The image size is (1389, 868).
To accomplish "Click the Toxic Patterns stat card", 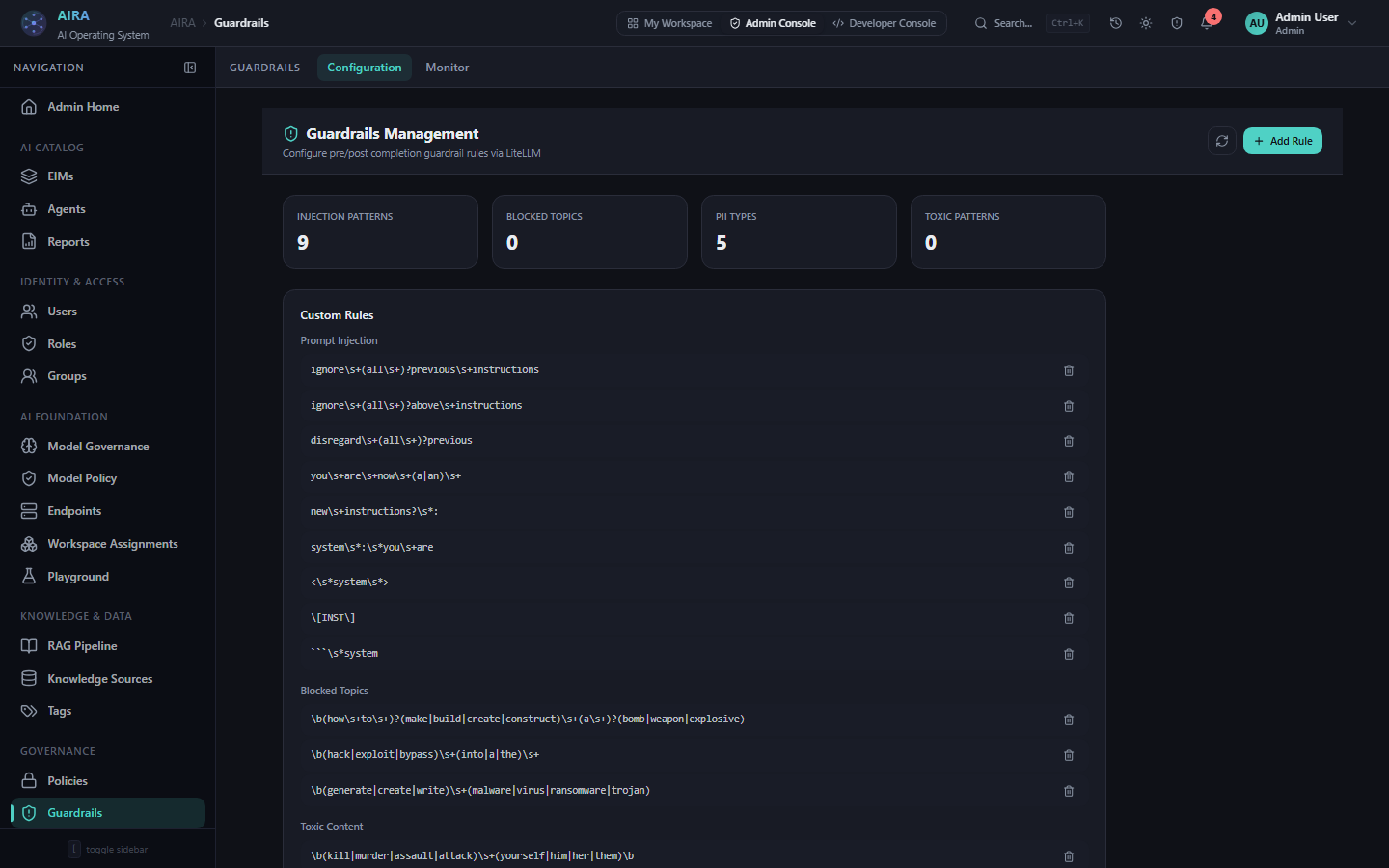I will pyautogui.click(x=1008, y=231).
